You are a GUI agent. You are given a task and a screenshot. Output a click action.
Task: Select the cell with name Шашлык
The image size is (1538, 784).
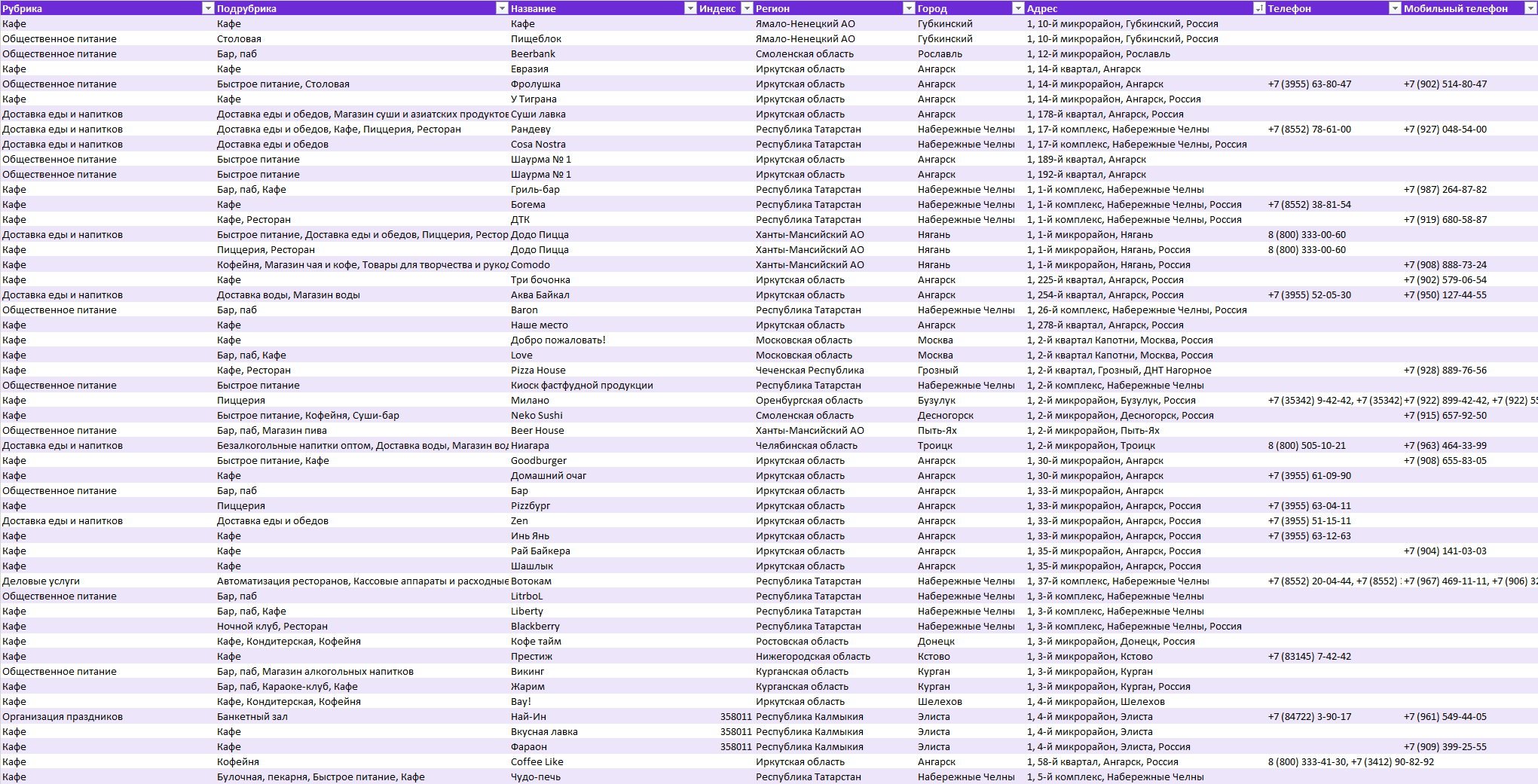tap(603, 566)
